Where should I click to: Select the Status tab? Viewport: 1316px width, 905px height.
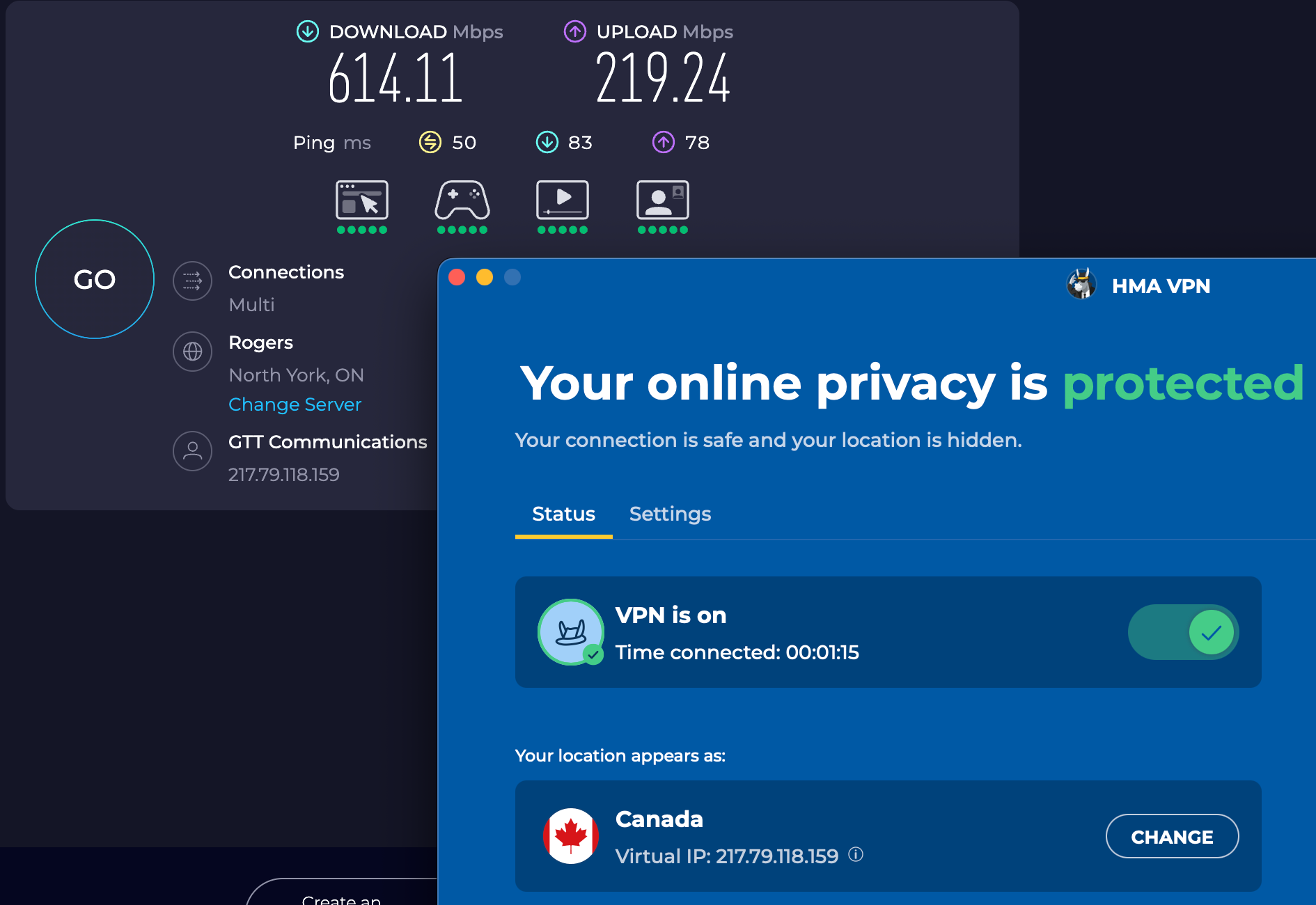click(x=563, y=514)
